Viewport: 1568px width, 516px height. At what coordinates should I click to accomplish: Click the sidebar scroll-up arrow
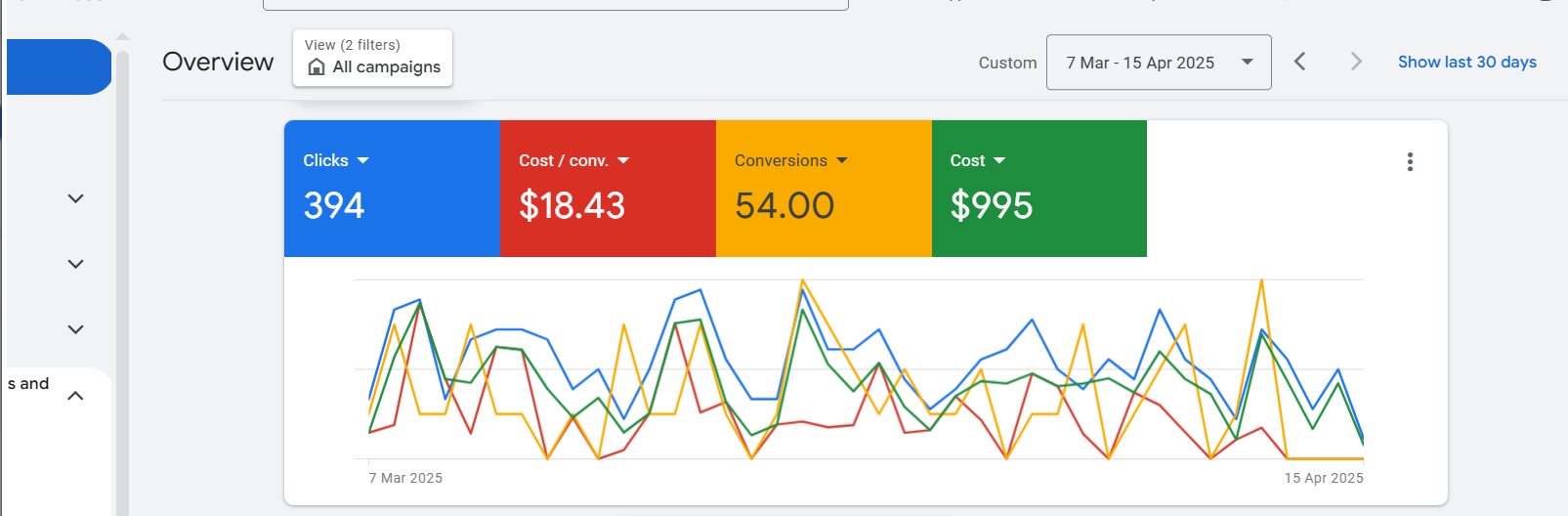click(x=122, y=37)
